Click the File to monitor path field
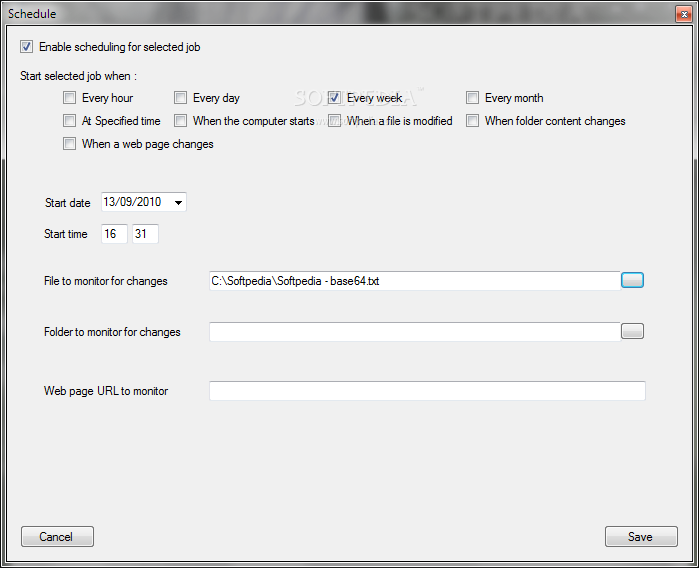This screenshot has height=568, width=699. coord(415,281)
